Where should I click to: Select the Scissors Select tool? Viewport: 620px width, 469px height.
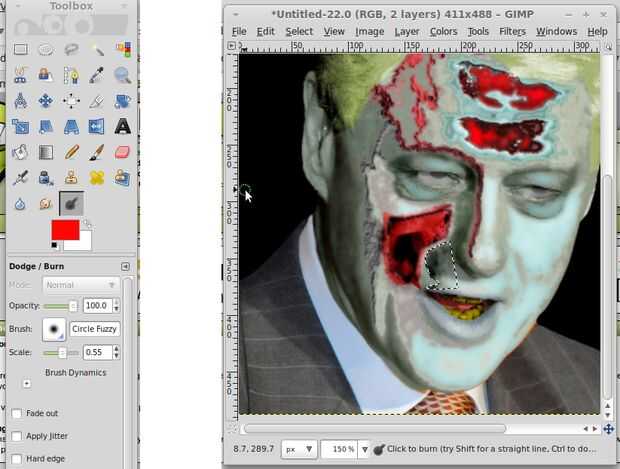[x=21, y=75]
